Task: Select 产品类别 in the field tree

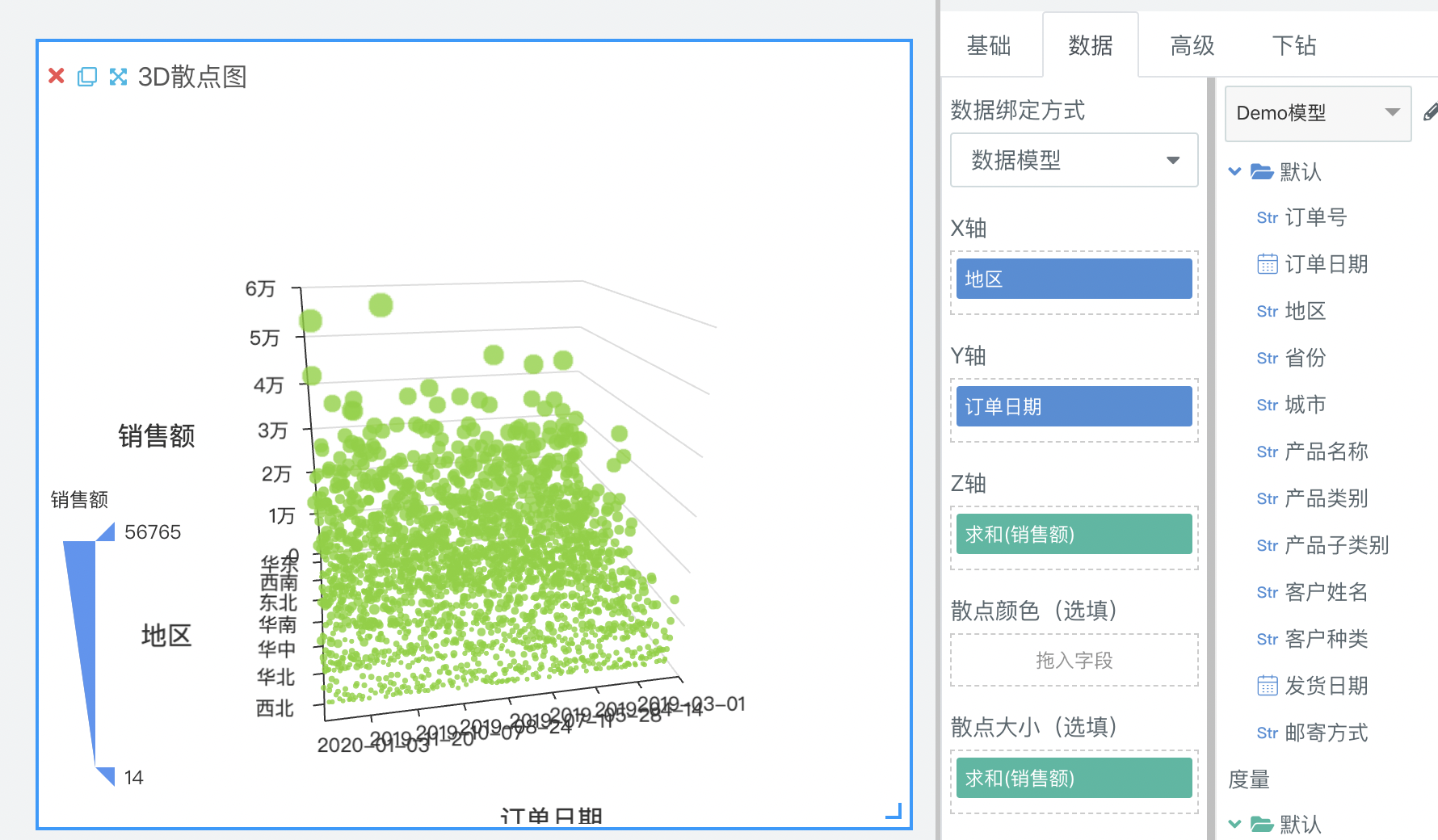Action: tap(1326, 498)
